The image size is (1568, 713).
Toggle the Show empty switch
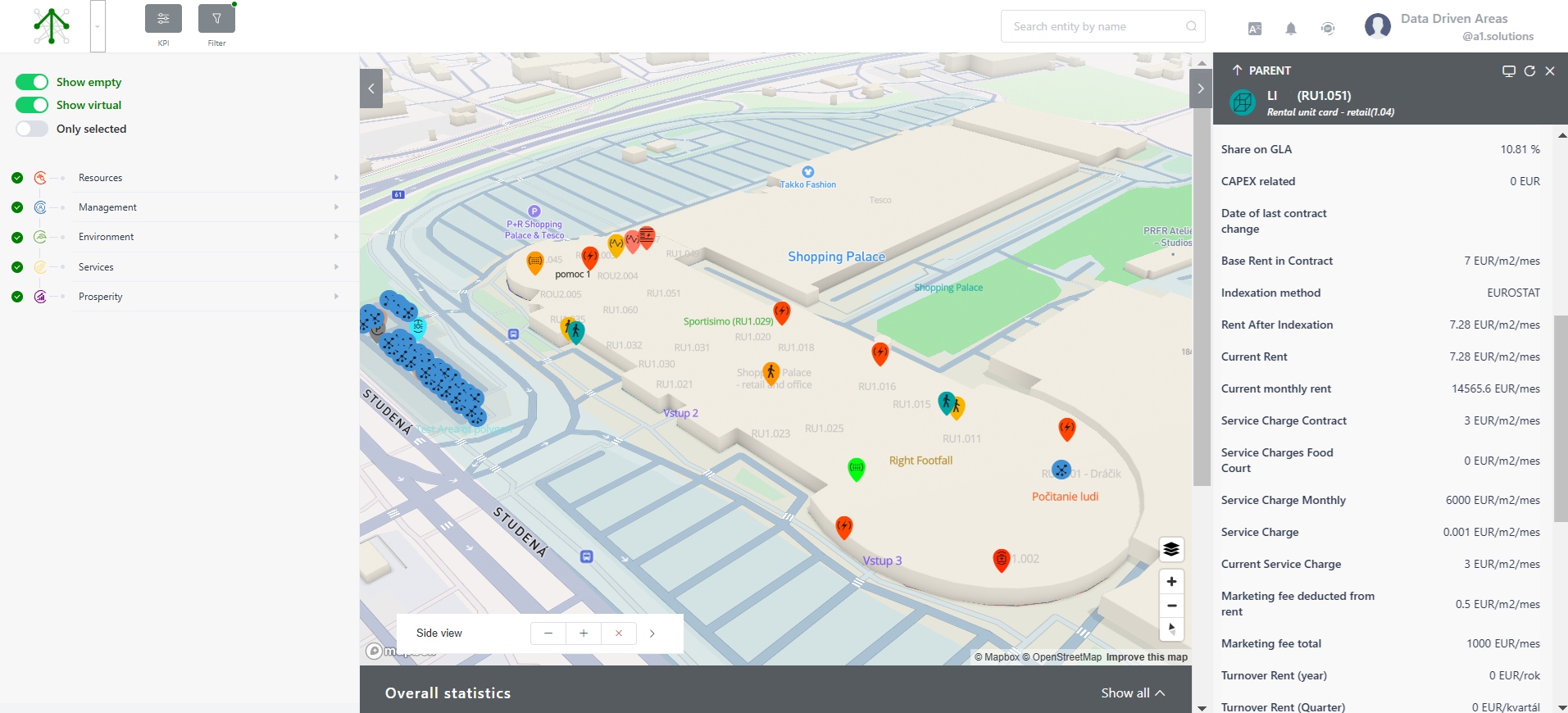point(32,82)
